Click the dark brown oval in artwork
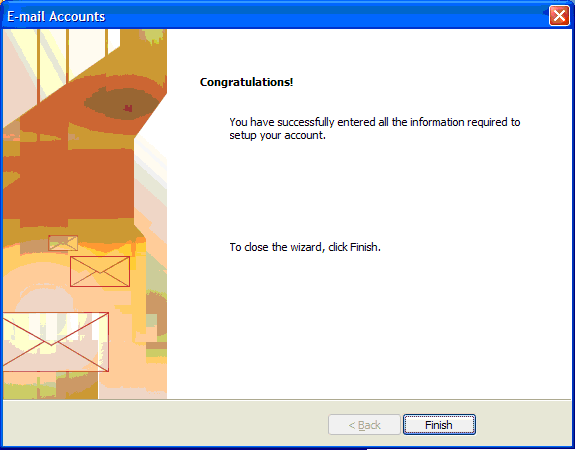 click(121, 104)
